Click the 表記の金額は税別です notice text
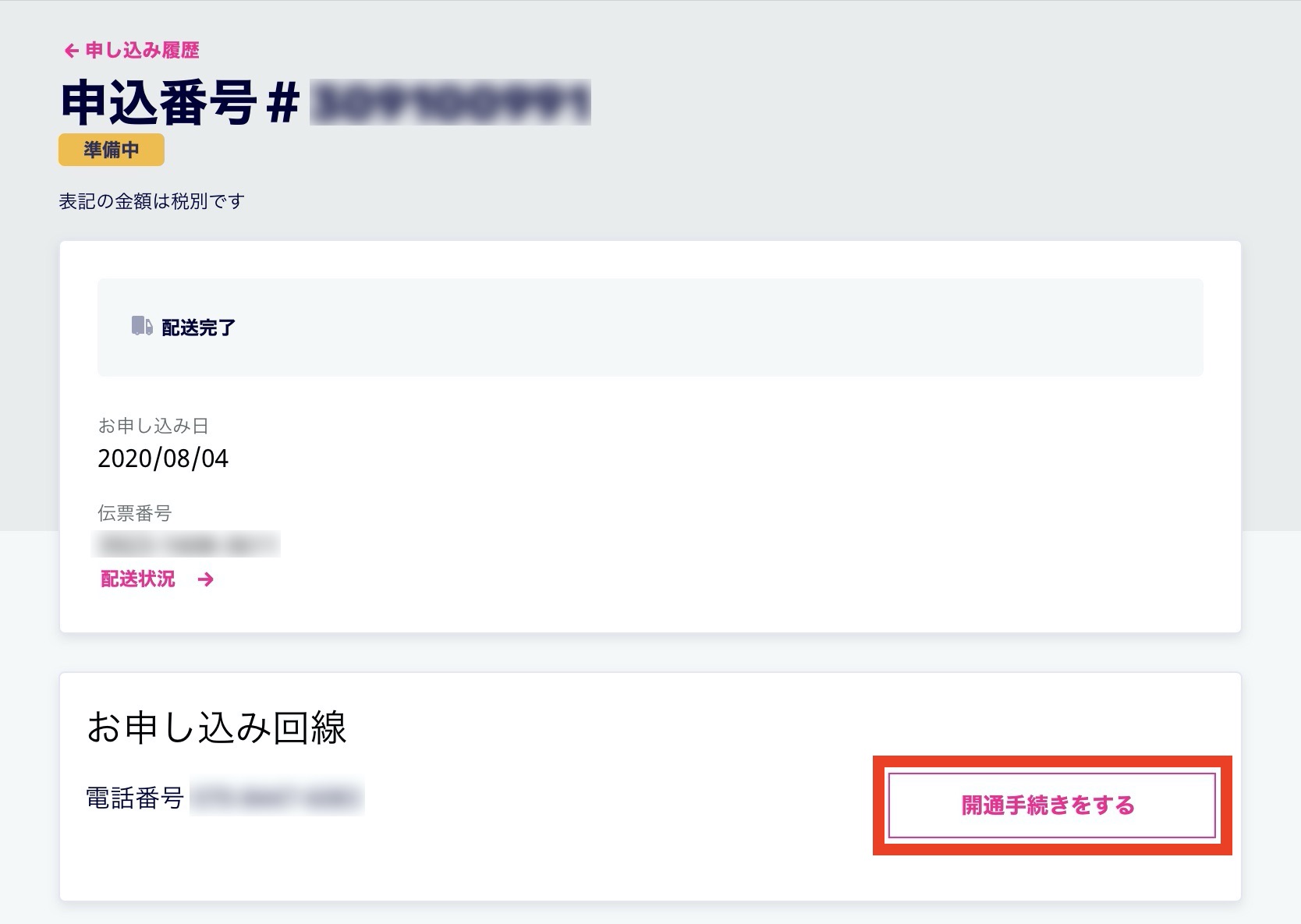Image resolution: width=1301 pixels, height=924 pixels. pos(152,201)
